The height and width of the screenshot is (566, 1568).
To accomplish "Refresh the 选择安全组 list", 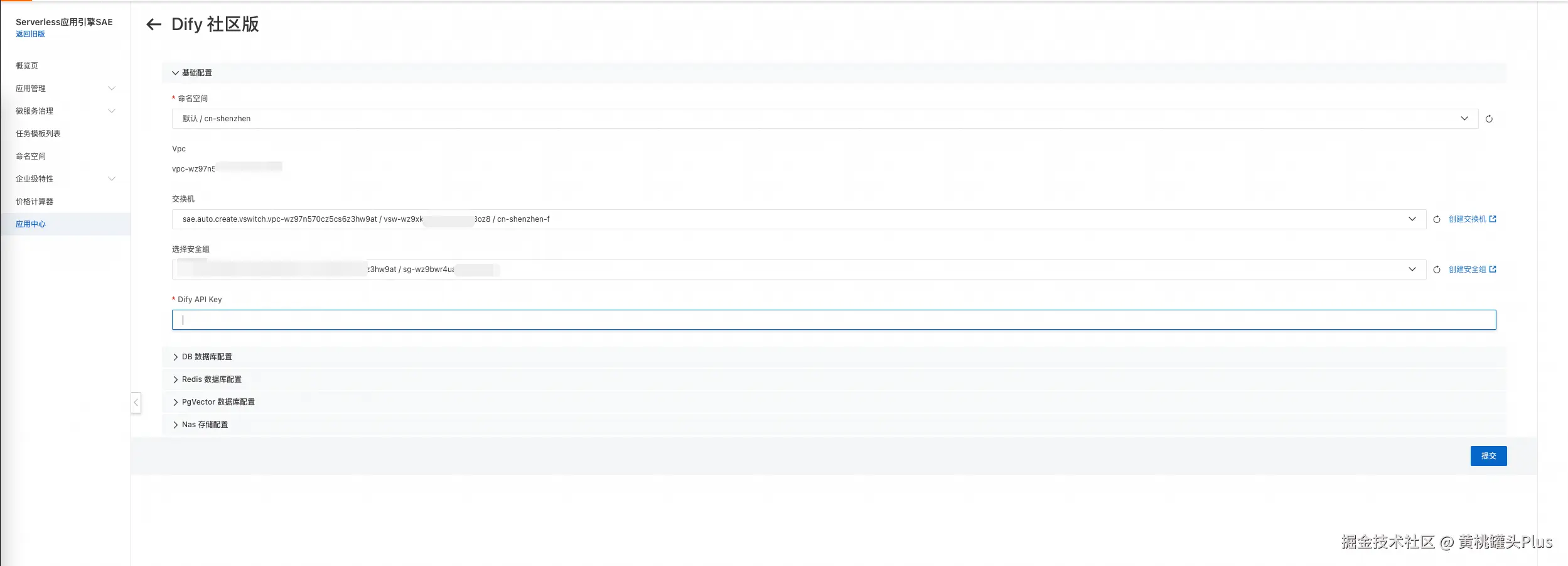I will pos(1437,269).
